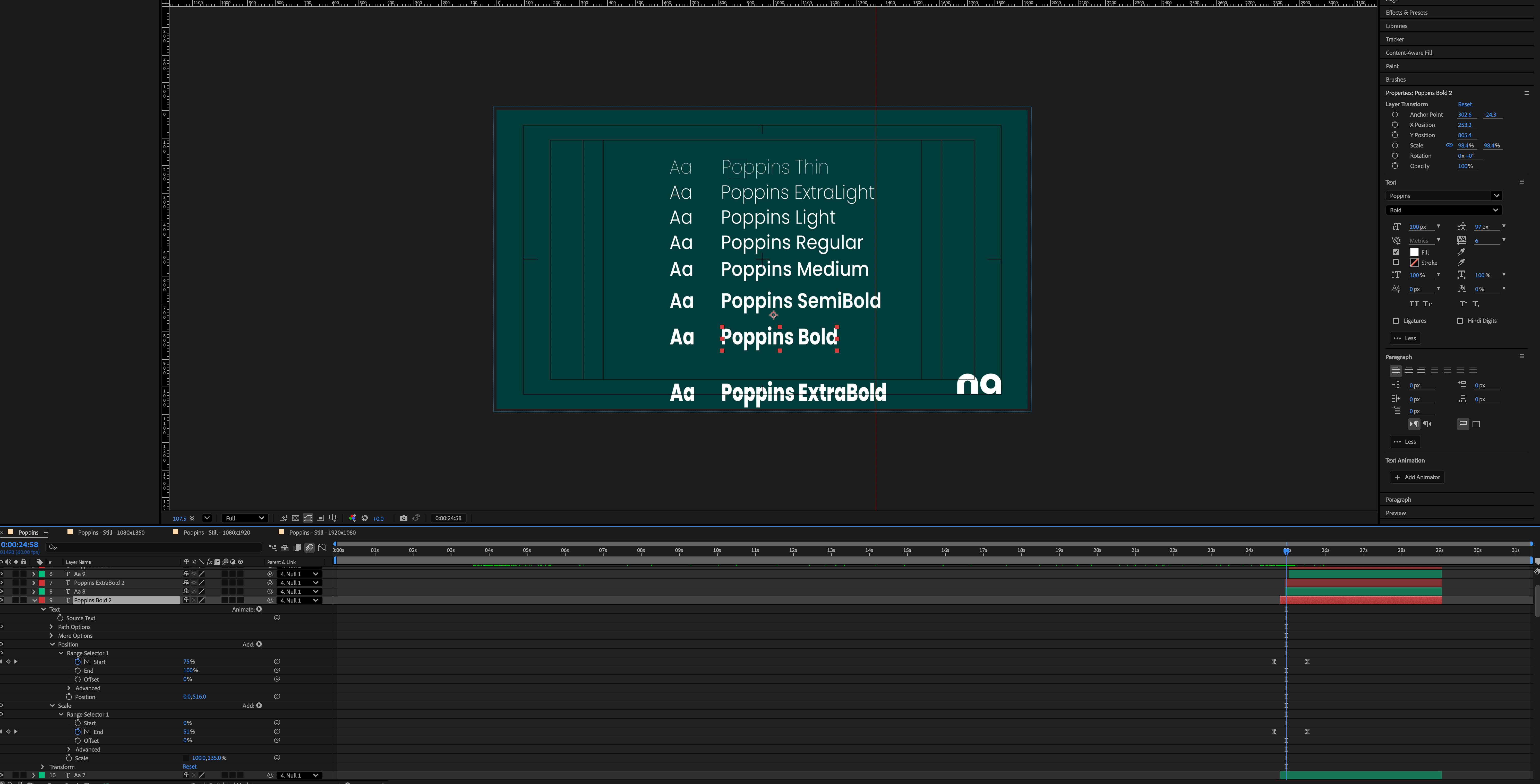1540x784 pixels.
Task: Open the Full resolution dropdown
Action: coord(244,518)
